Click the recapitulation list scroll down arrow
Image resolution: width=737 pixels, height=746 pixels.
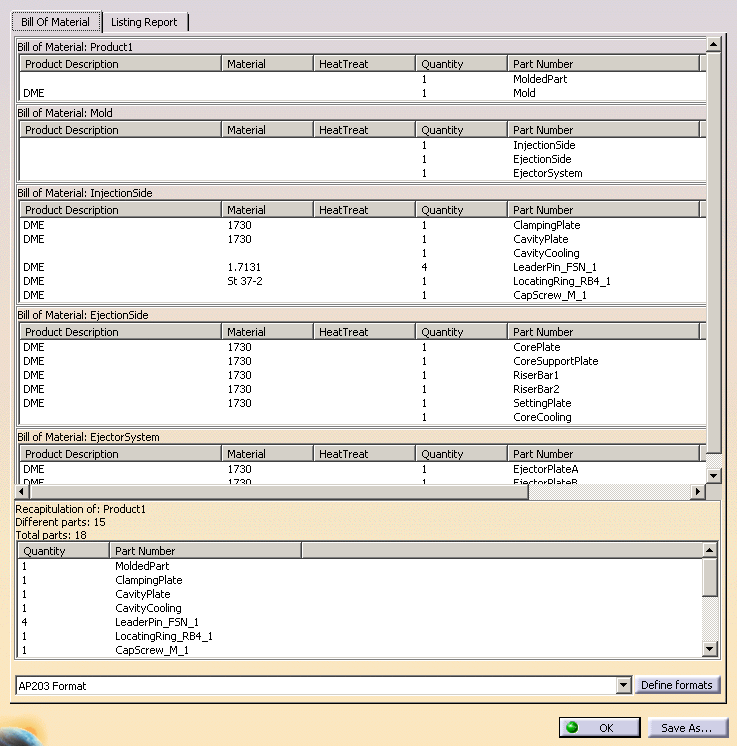tap(709, 649)
